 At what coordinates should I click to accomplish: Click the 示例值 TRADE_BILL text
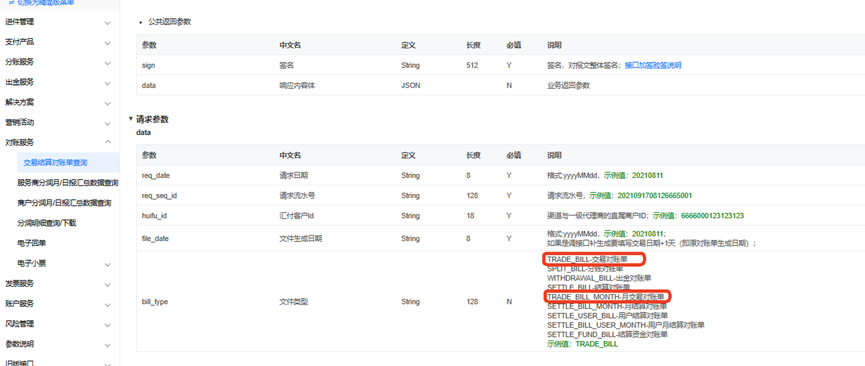[583, 344]
